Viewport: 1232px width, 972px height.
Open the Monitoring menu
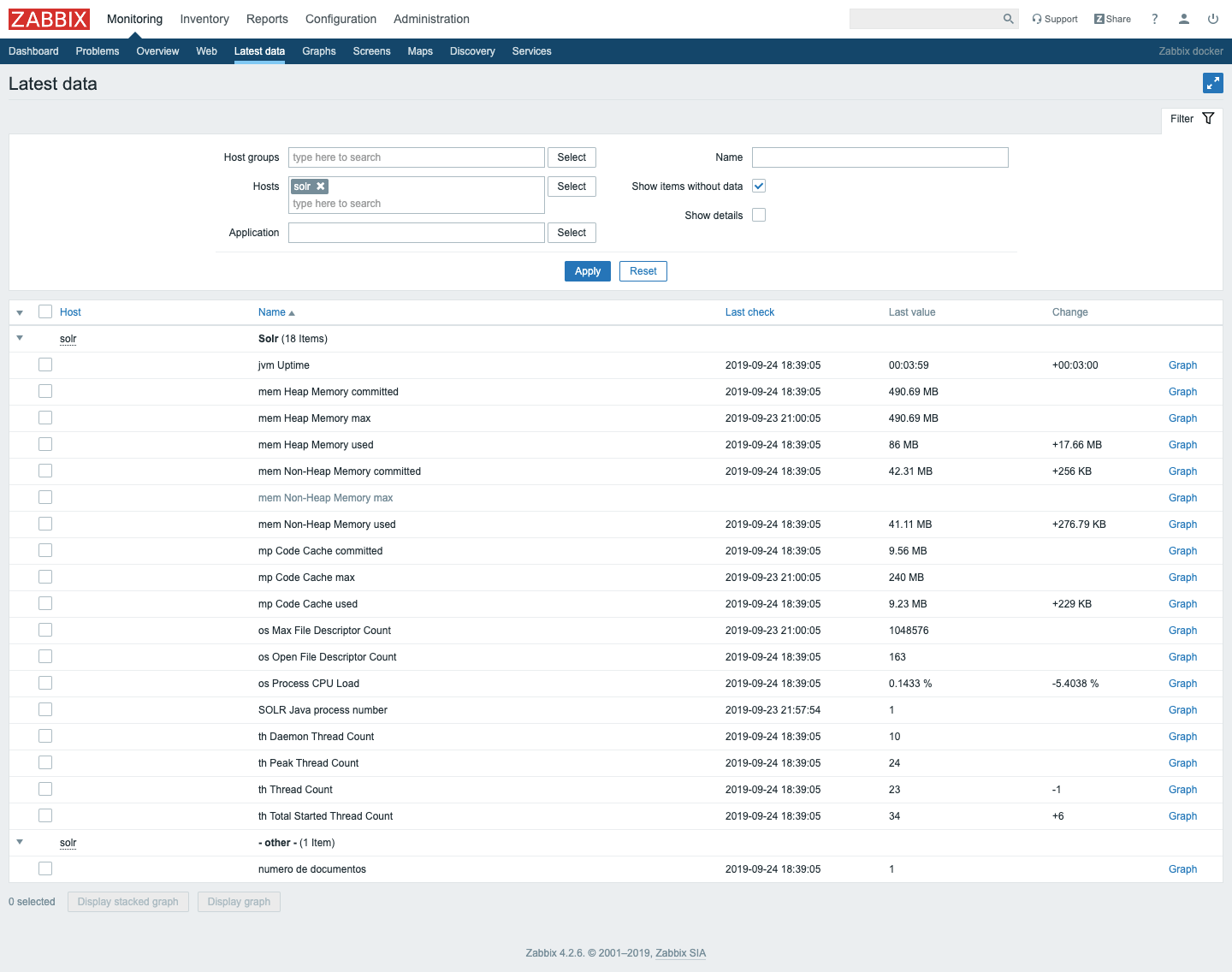click(134, 19)
